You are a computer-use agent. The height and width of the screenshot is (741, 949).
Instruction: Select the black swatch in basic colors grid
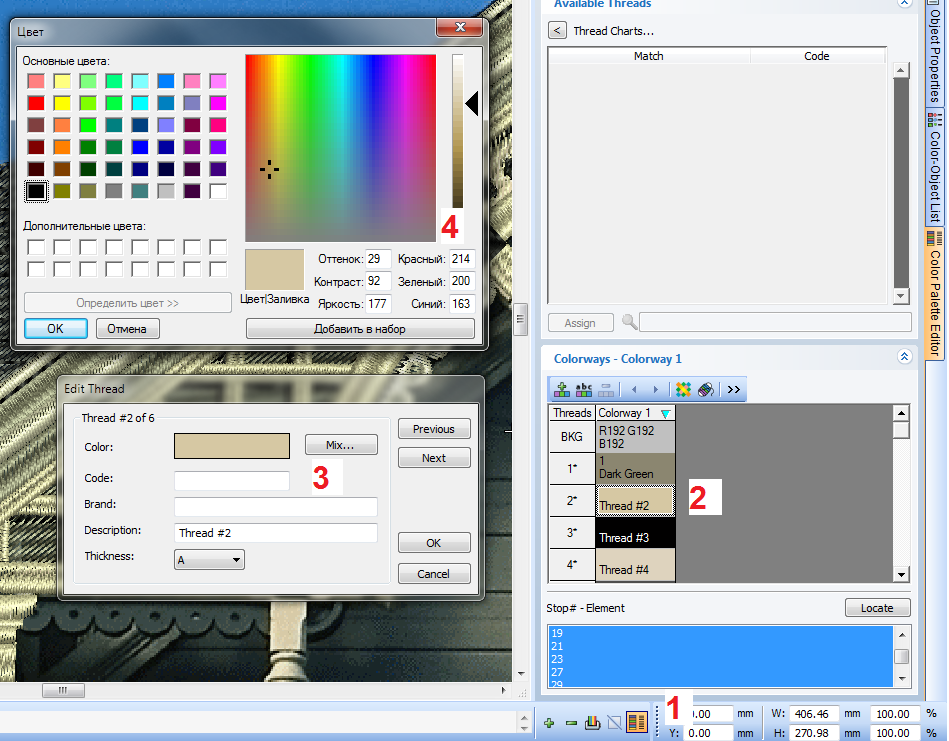click(x=36, y=190)
